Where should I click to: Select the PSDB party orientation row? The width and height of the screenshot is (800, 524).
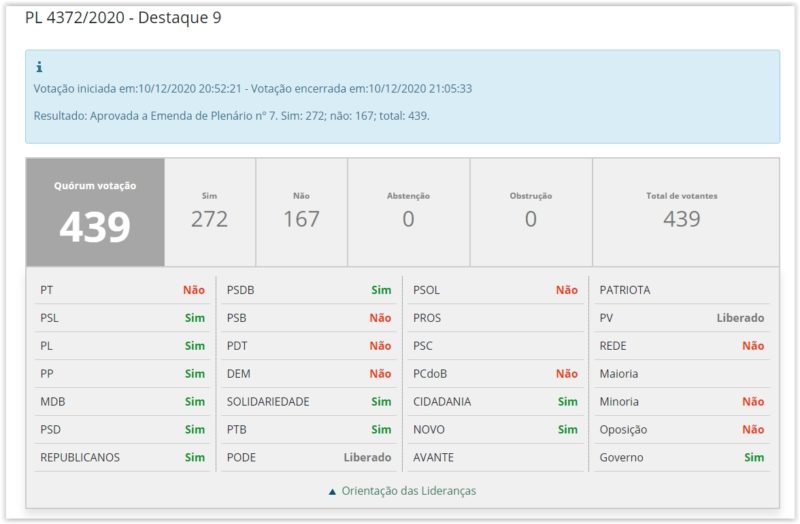point(308,290)
